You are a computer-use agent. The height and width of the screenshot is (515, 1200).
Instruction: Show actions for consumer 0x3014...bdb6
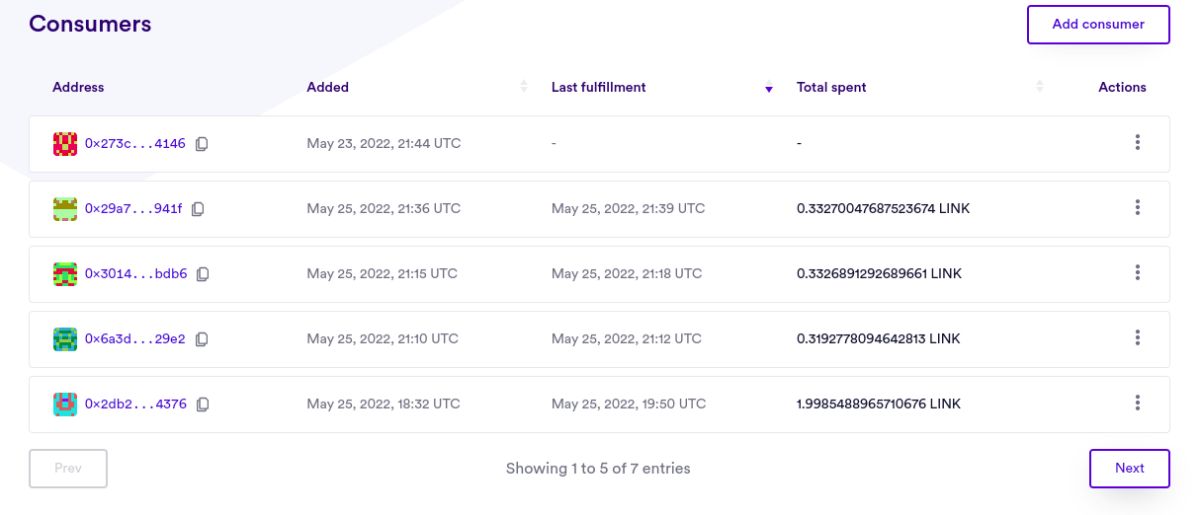pyautogui.click(x=1137, y=273)
